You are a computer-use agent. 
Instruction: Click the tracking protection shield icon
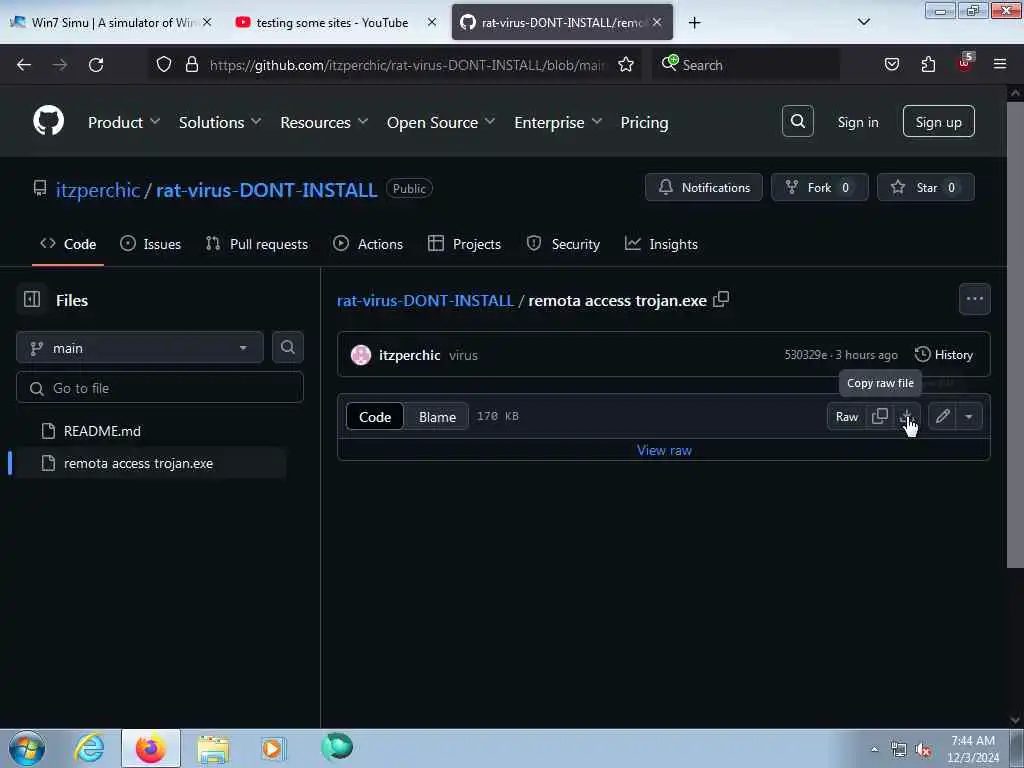[x=164, y=65]
